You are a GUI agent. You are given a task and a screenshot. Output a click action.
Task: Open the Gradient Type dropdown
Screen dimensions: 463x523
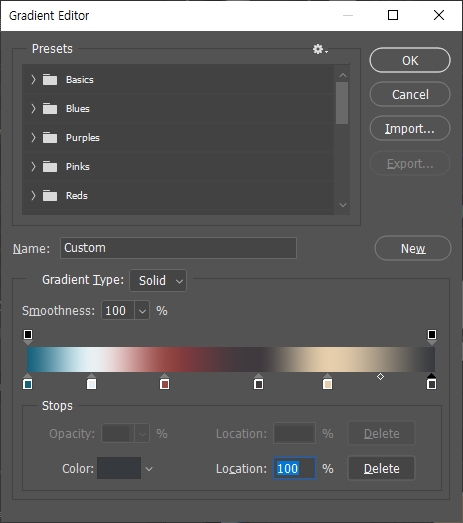[x=158, y=281]
